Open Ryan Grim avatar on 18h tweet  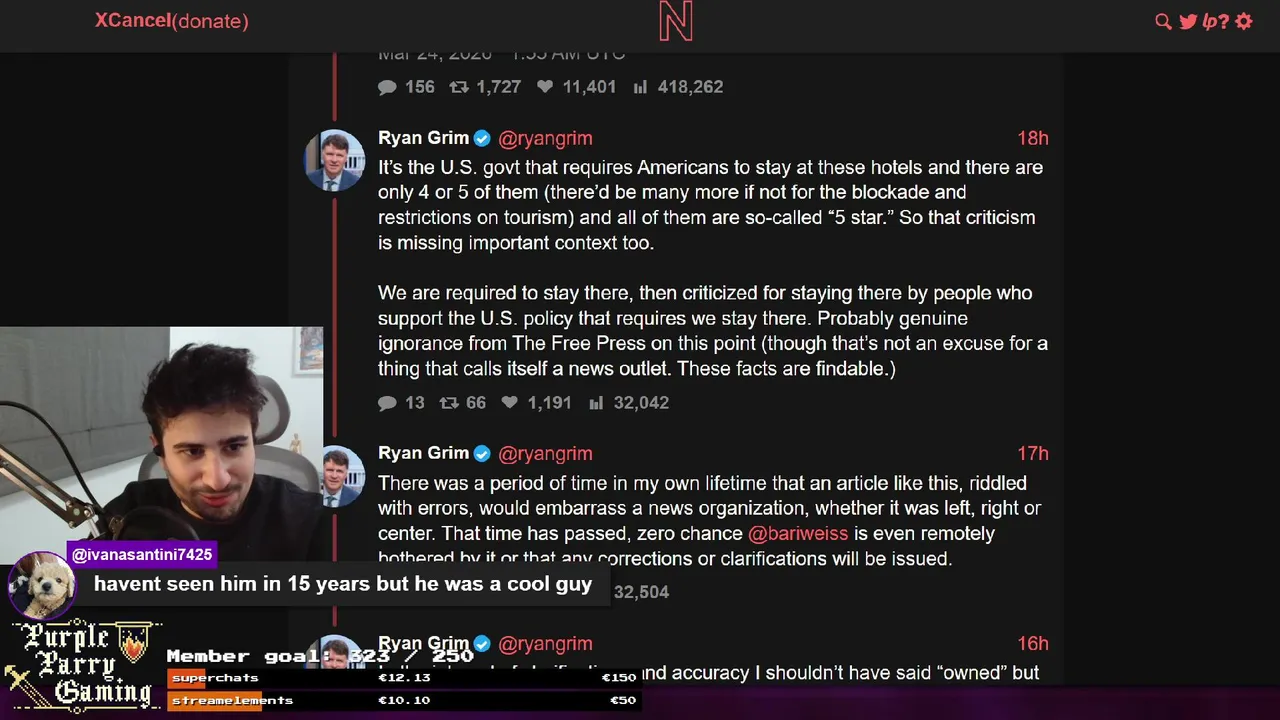pyautogui.click(x=335, y=160)
